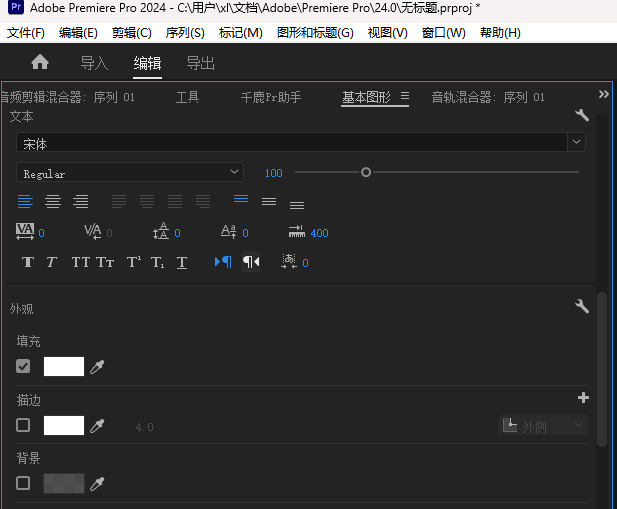The height and width of the screenshot is (509, 617).
Task: Open the stroke color swatch
Action: (x=64, y=425)
